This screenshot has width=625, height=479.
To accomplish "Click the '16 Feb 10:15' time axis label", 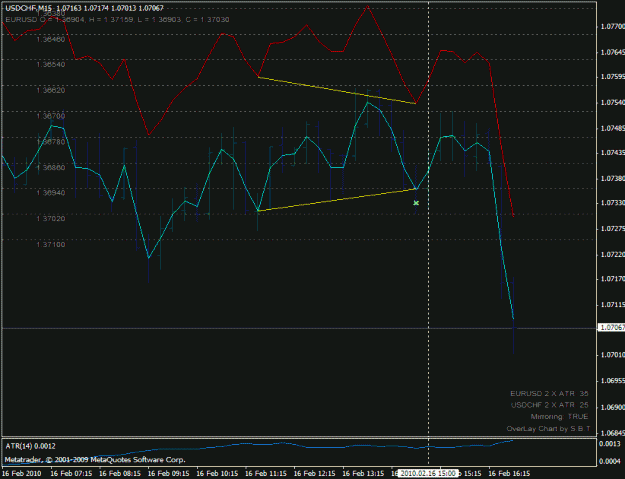I will tap(217, 473).
